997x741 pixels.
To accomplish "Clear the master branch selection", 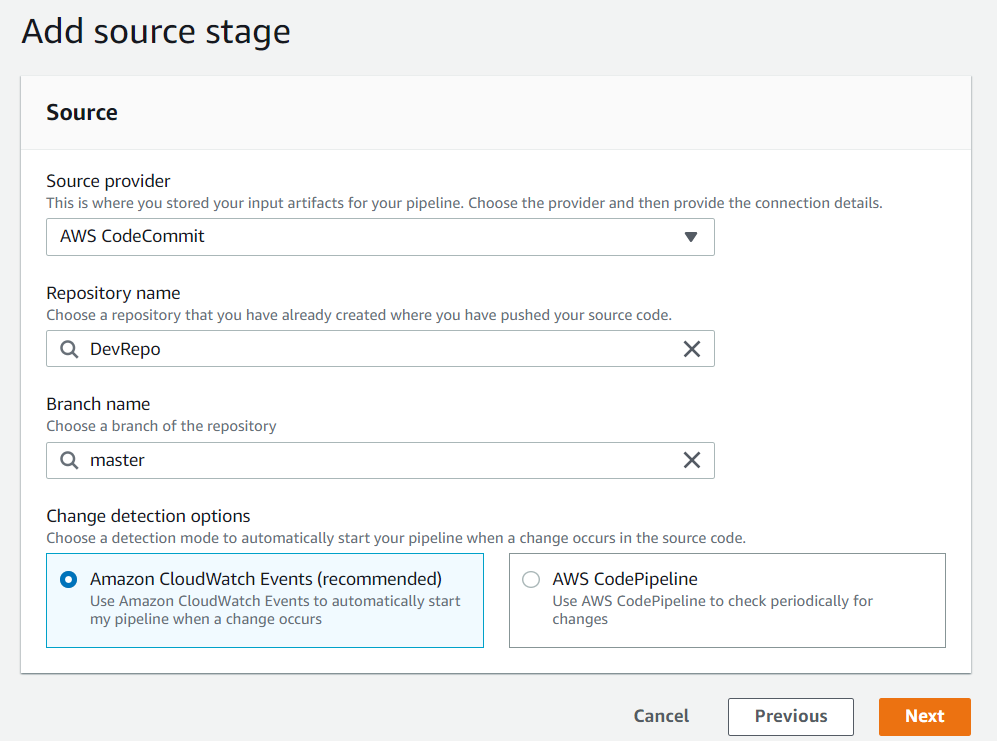I will click(x=691, y=460).
